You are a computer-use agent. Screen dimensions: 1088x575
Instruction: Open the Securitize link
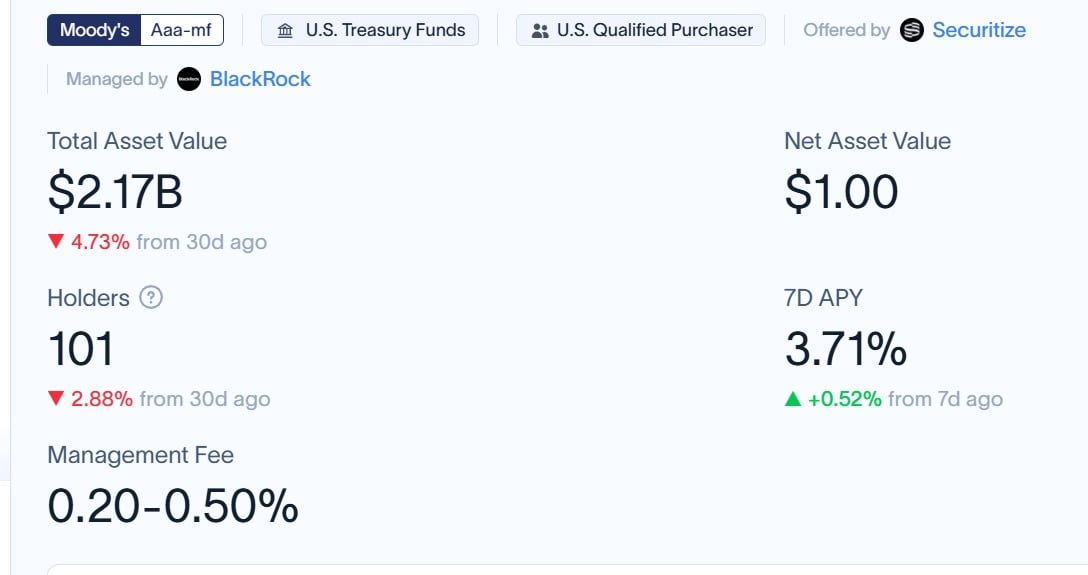click(x=979, y=30)
